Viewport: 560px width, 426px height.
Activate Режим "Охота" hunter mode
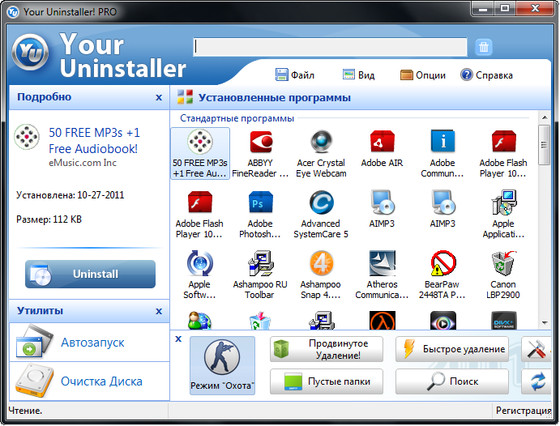click(x=222, y=365)
